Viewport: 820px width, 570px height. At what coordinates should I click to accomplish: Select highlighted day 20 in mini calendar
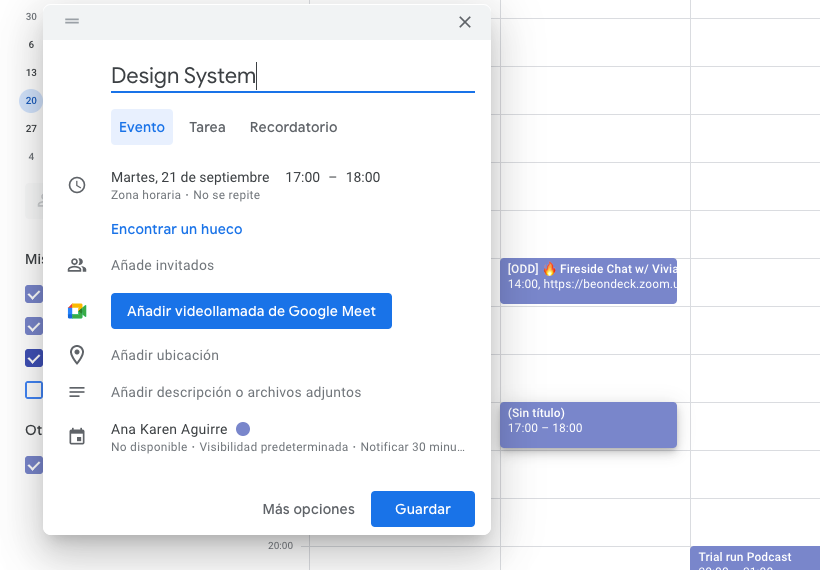point(31,101)
